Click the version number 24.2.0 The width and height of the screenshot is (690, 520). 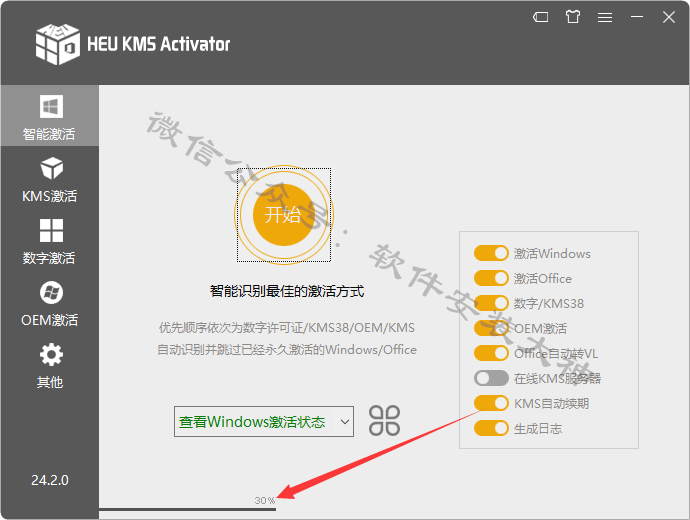[50, 480]
